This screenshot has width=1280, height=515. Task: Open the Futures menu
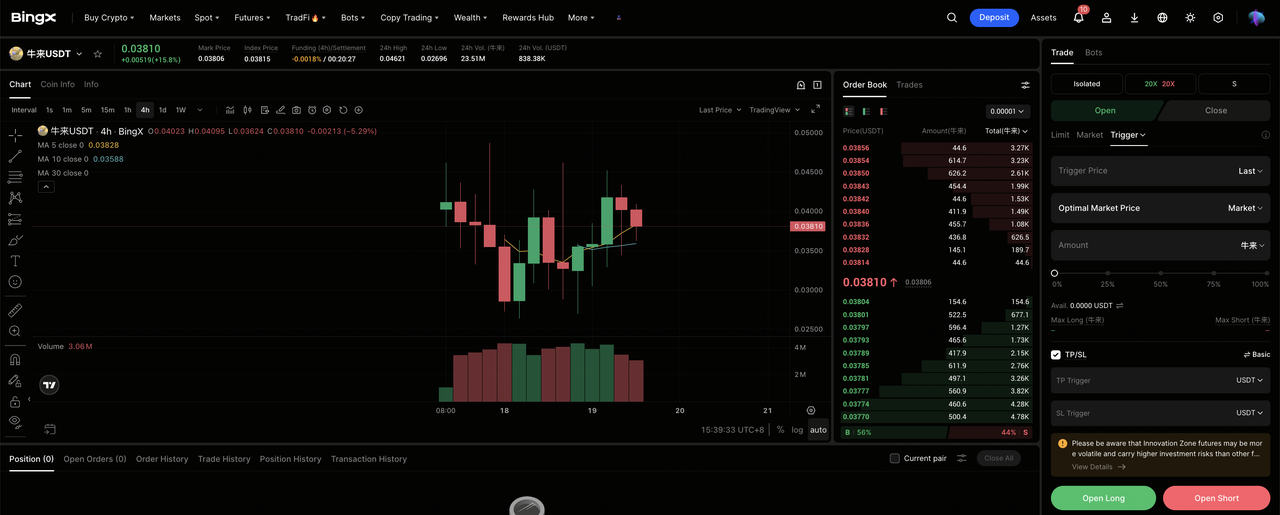(252, 18)
